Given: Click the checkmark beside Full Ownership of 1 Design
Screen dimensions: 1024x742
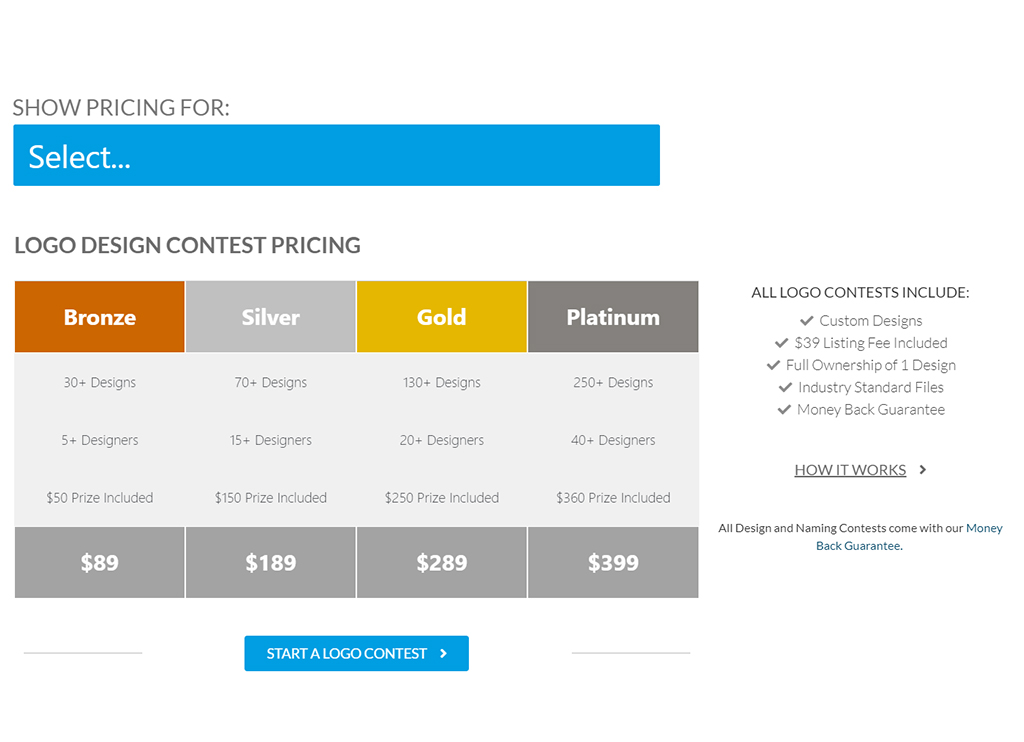Looking at the screenshot, I should coord(773,365).
